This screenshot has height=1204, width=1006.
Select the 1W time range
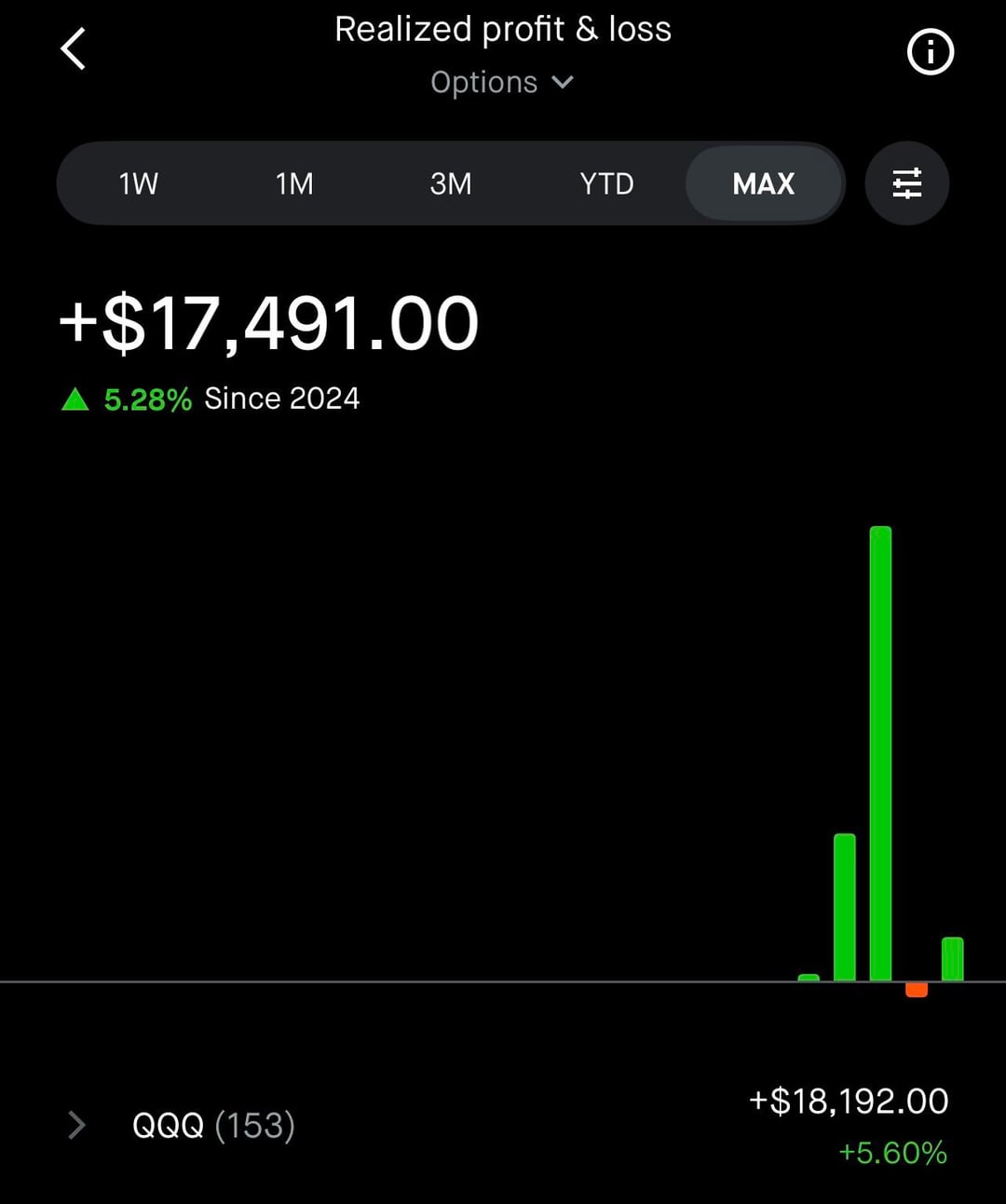(138, 183)
